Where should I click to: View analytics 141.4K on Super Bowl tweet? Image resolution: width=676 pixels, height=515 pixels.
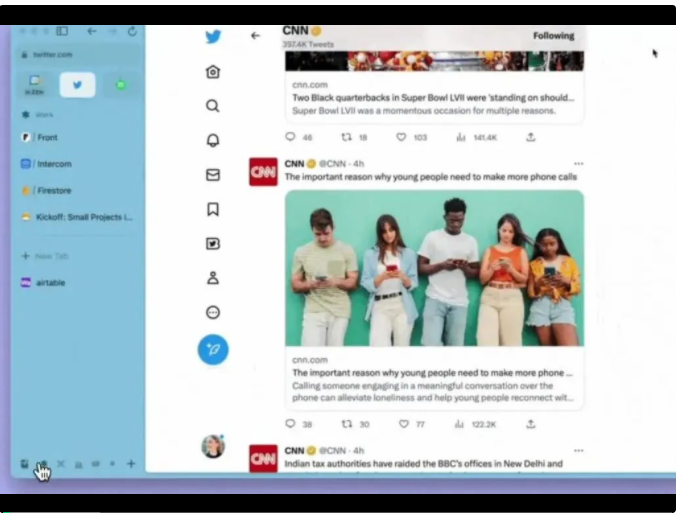coord(476,137)
